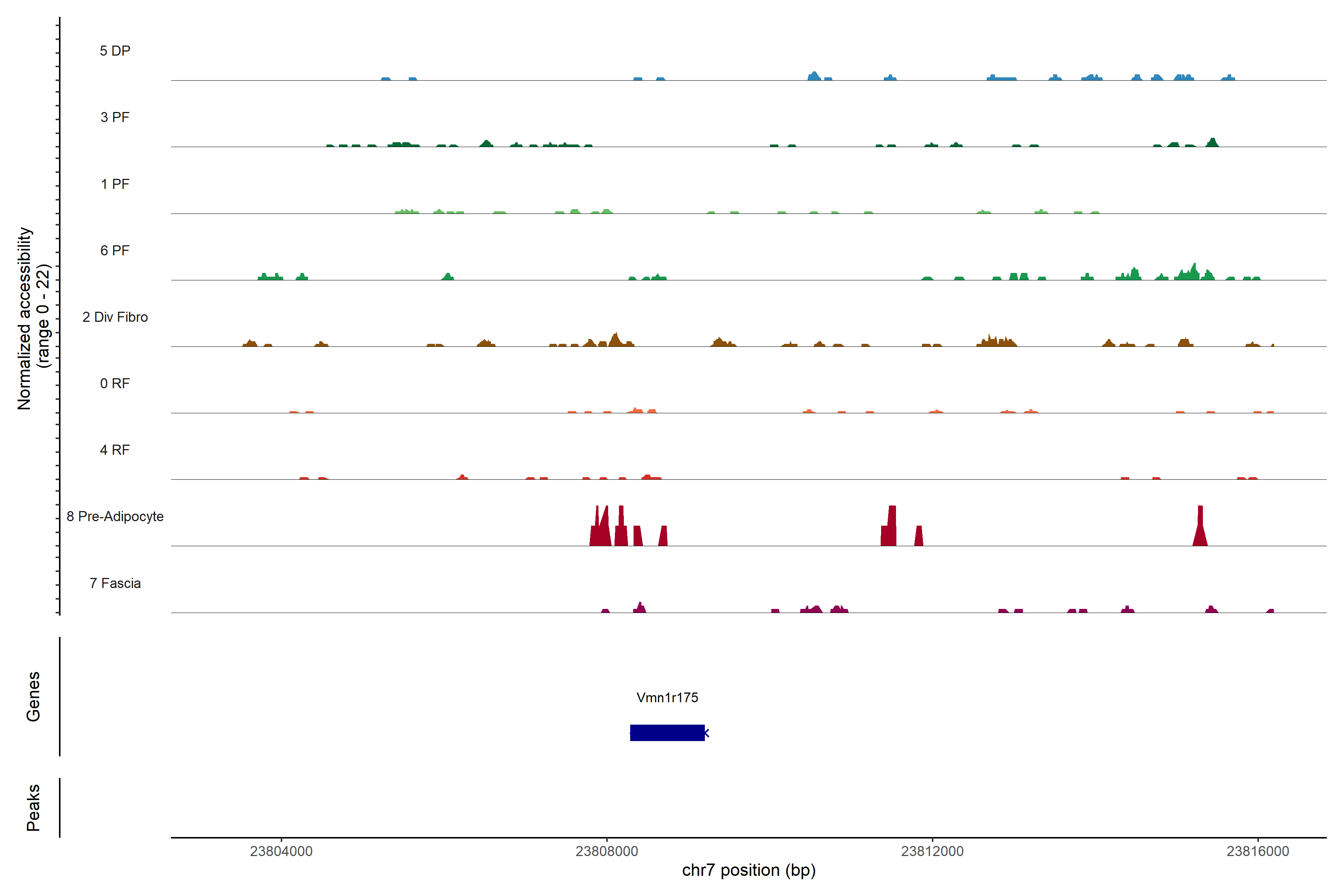The height and width of the screenshot is (896, 1344).
Task: Click the 23804000 x-axis tick label
Action: tap(281, 851)
